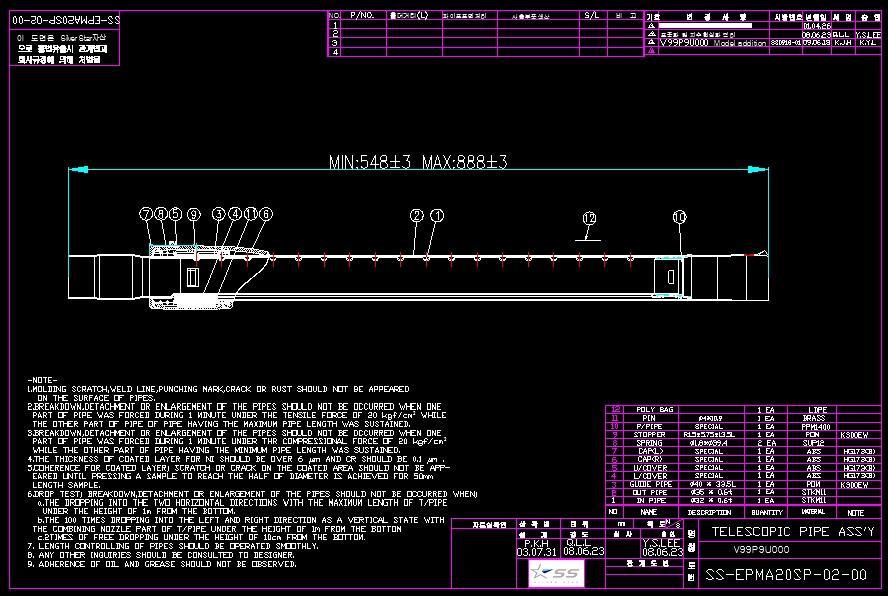Select balloon number 12 callout

click(x=590, y=218)
